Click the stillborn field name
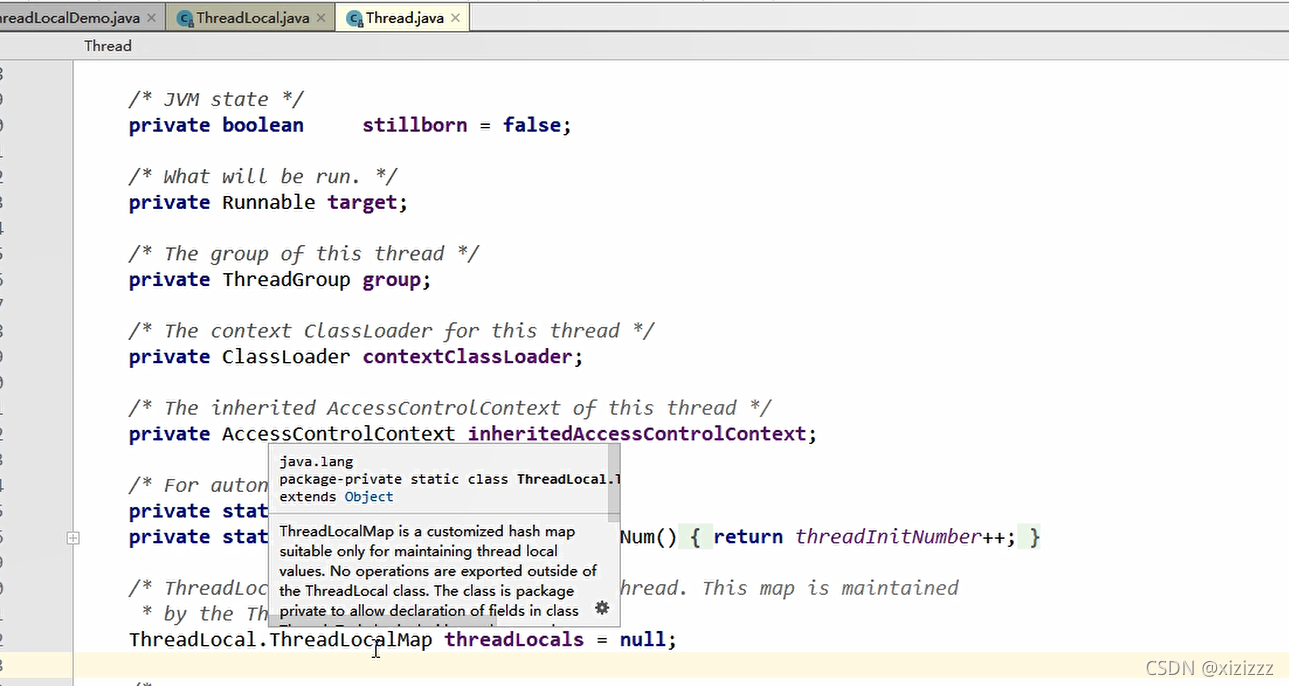 coord(414,125)
